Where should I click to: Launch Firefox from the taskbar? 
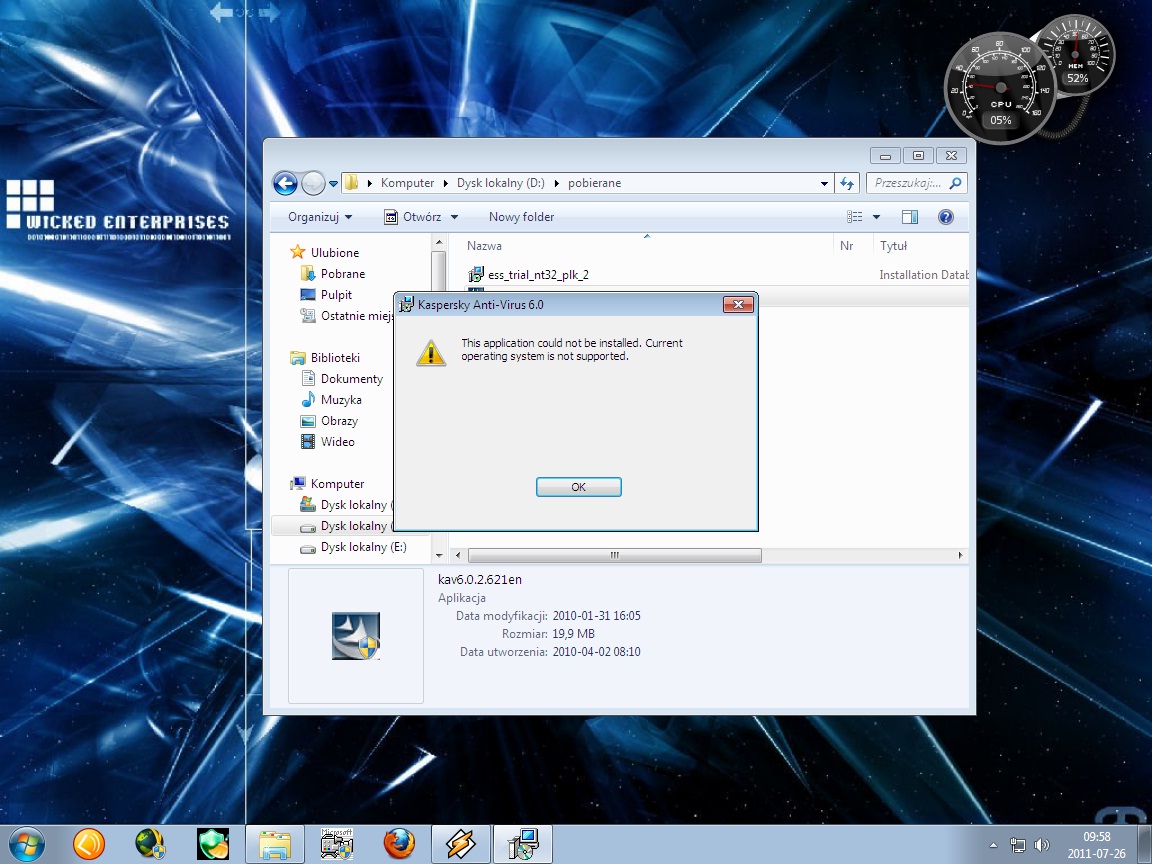tap(399, 844)
